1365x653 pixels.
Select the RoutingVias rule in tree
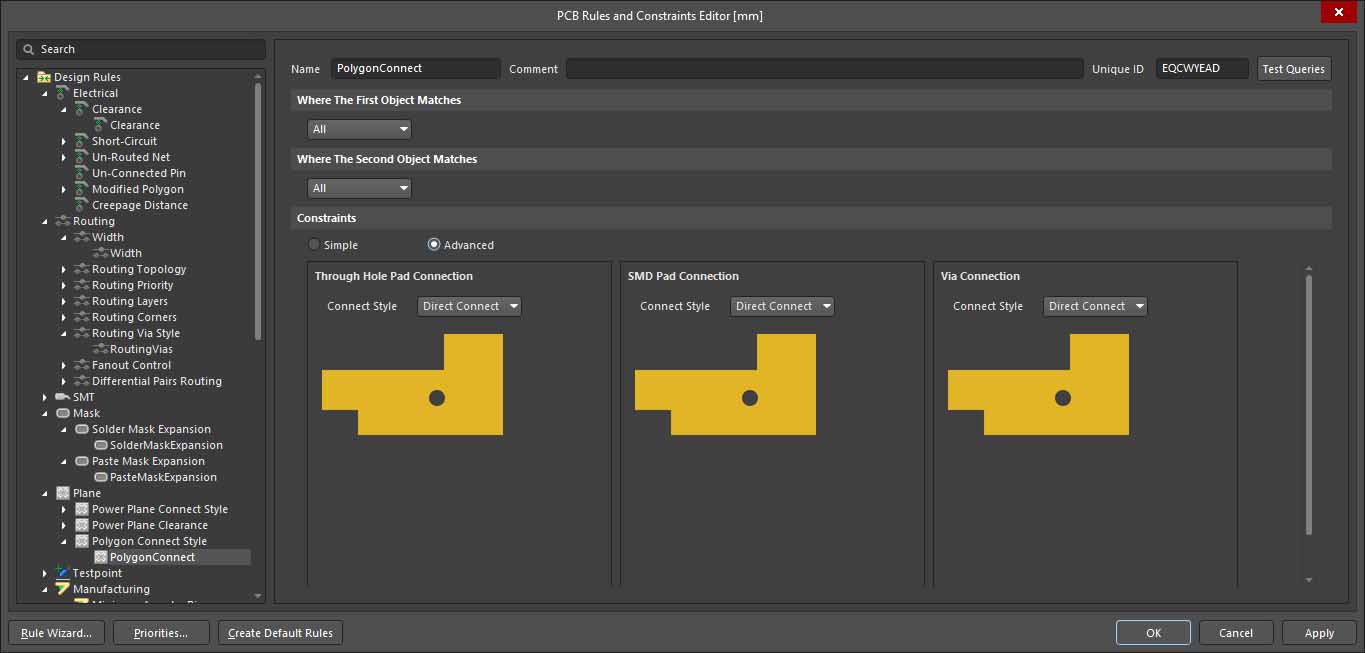click(141, 349)
